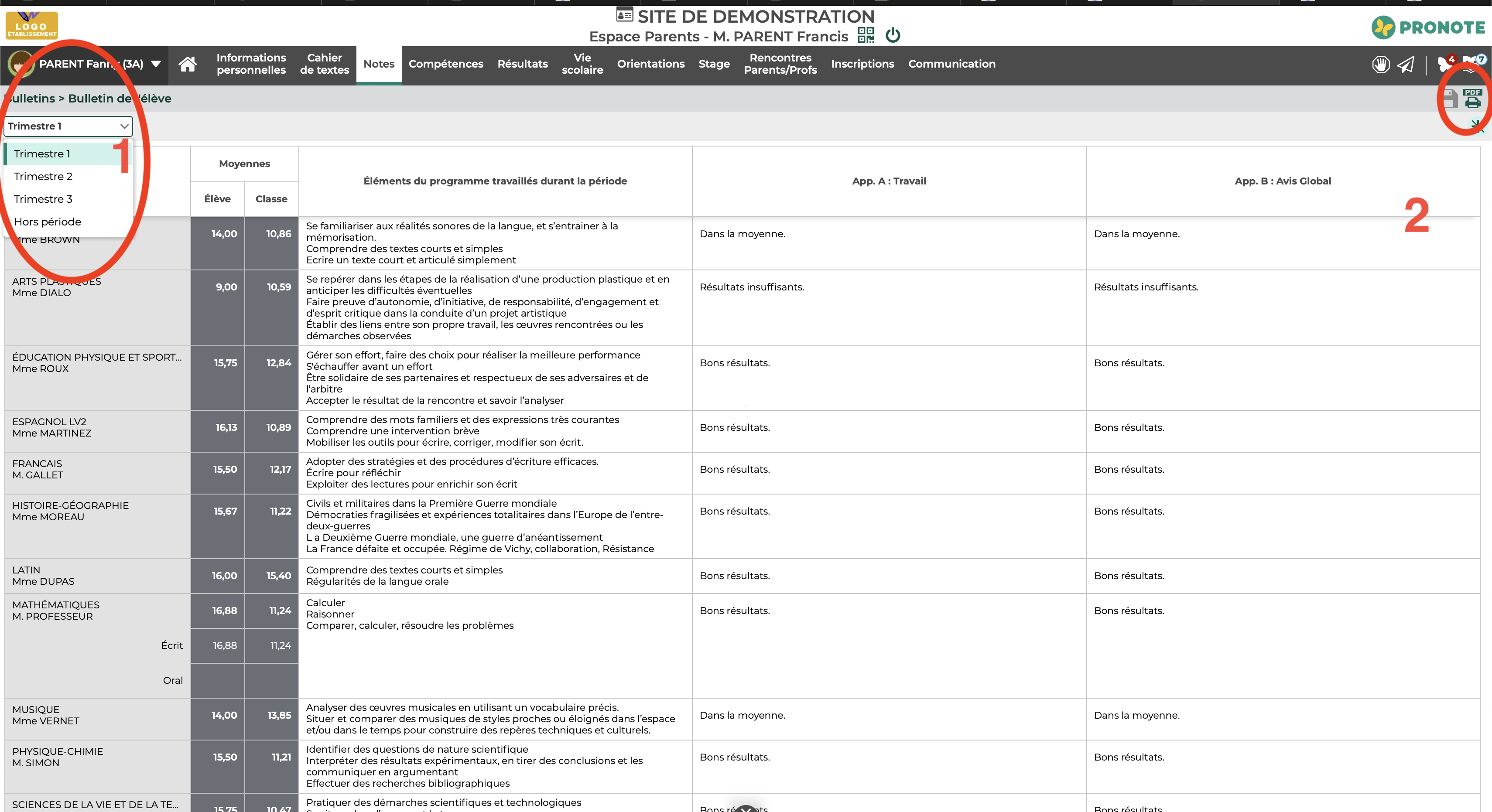
Task: Expand the PARENT Fanny (3A) student selector
Action: [x=156, y=64]
